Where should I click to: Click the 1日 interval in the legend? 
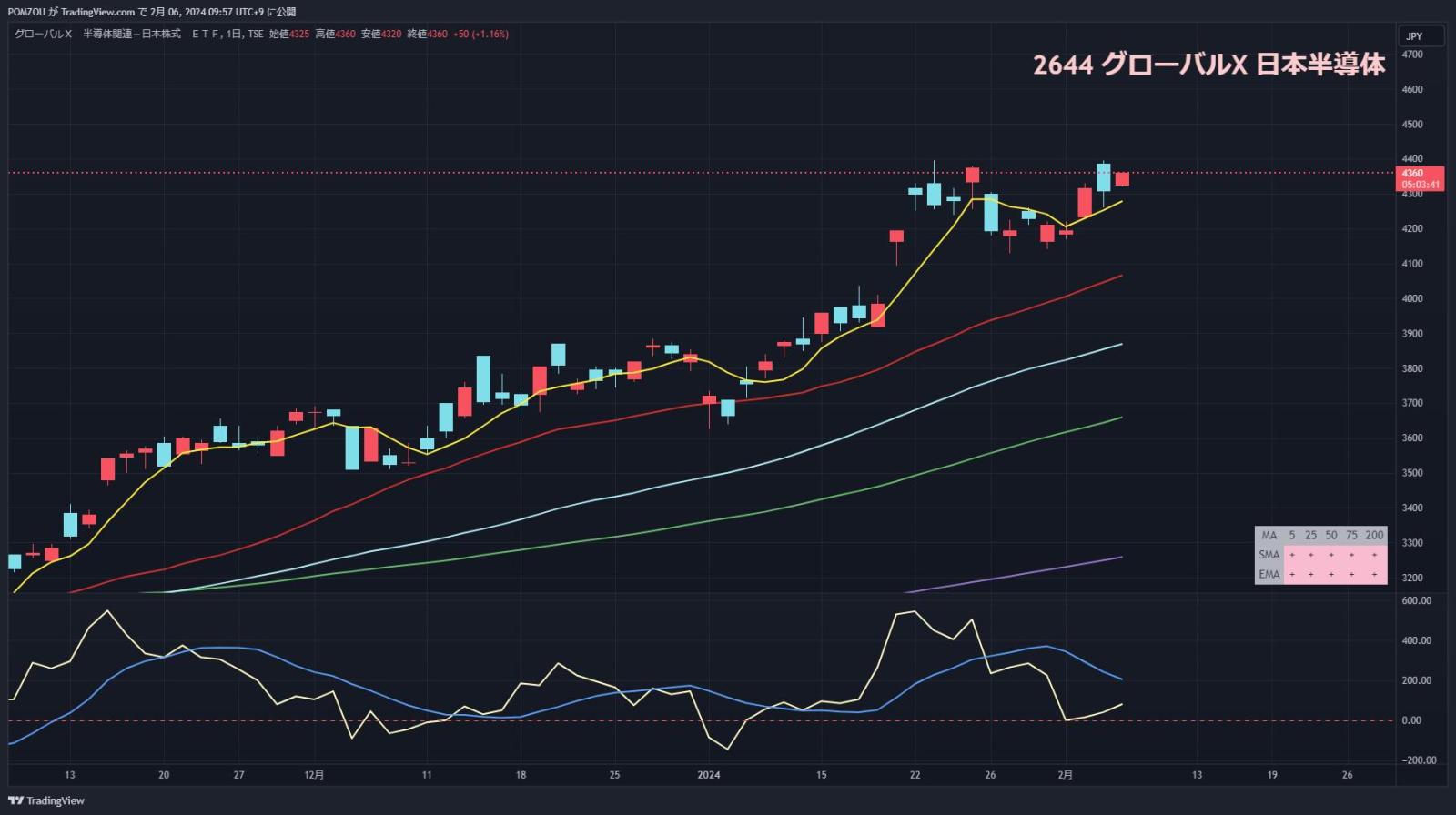[234, 34]
